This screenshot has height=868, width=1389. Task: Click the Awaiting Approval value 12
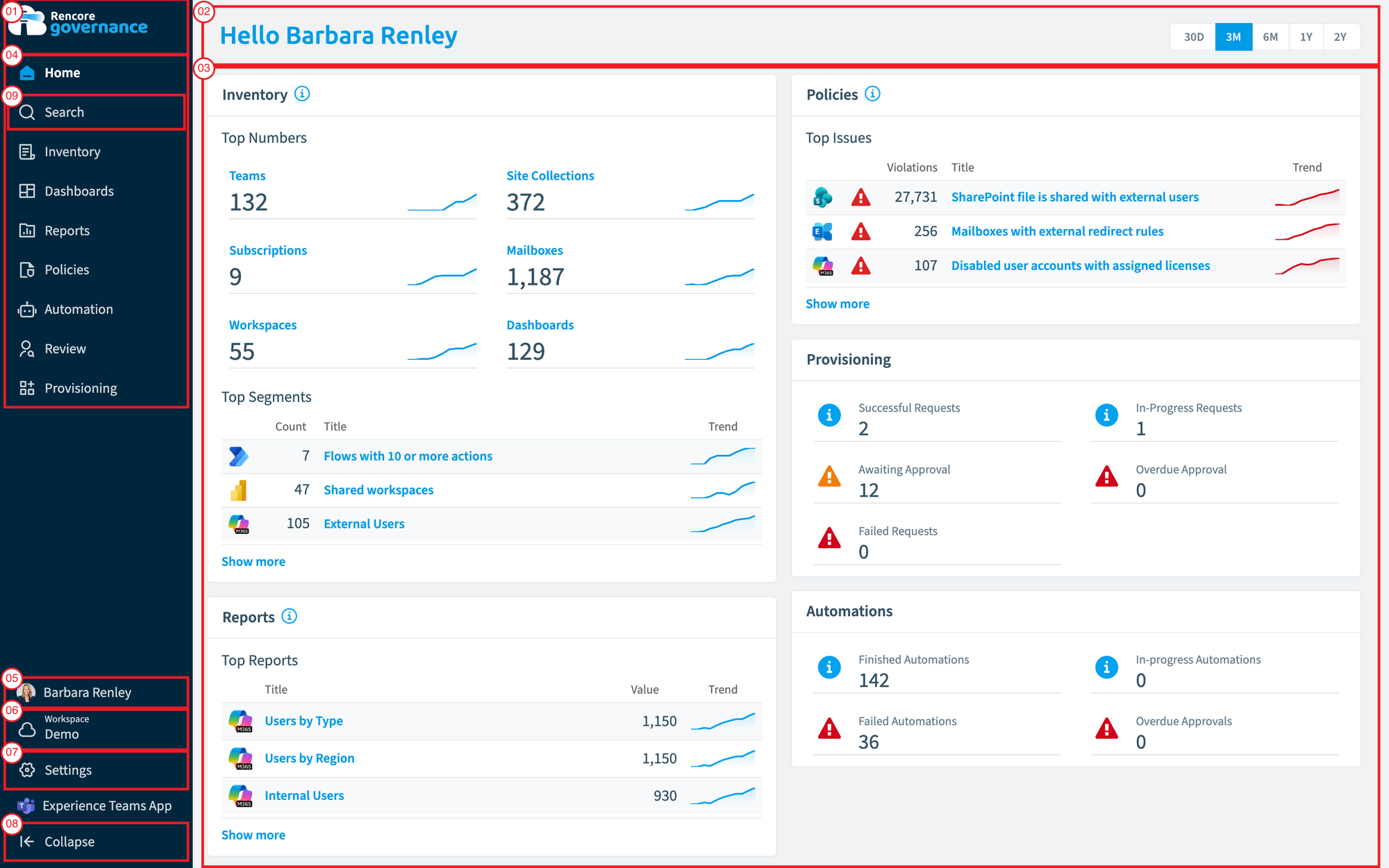point(868,491)
